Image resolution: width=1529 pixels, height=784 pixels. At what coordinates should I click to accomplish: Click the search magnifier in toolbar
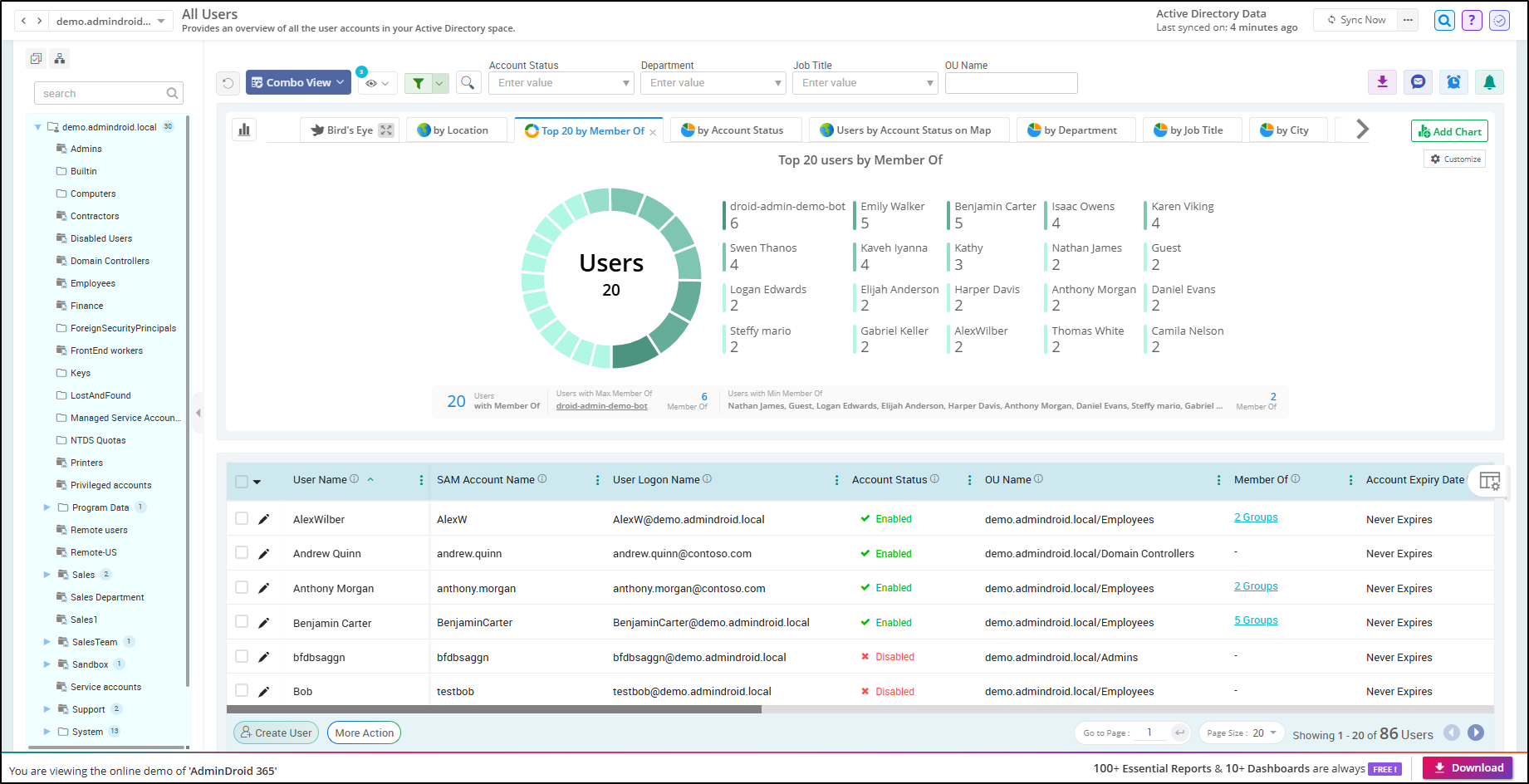(468, 82)
